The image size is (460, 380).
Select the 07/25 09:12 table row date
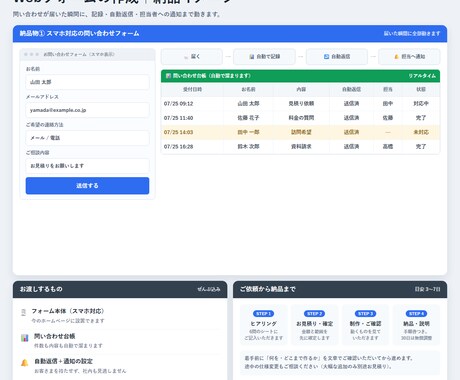click(178, 104)
